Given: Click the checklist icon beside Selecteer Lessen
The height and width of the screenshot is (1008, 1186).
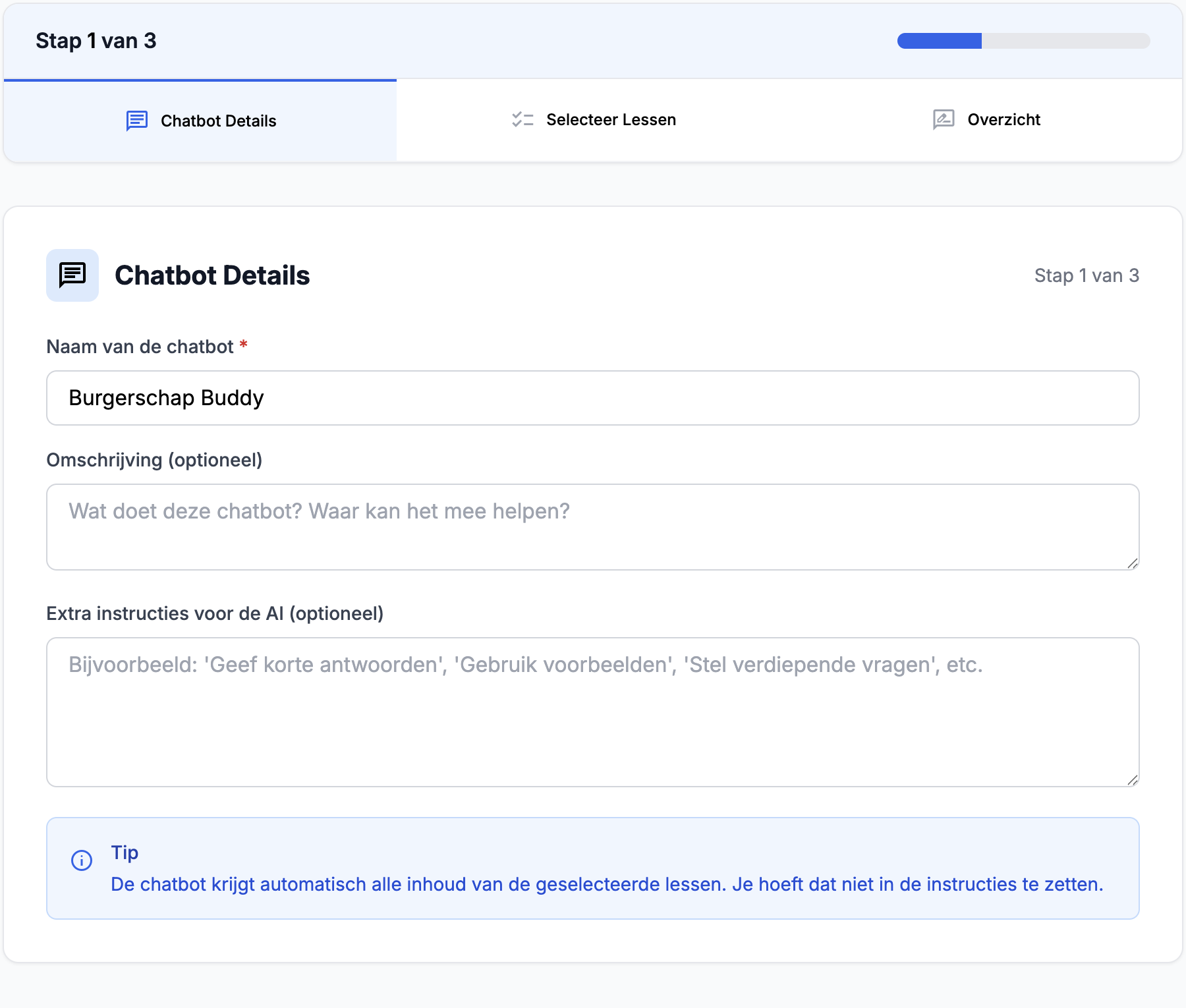Looking at the screenshot, I should 522,119.
